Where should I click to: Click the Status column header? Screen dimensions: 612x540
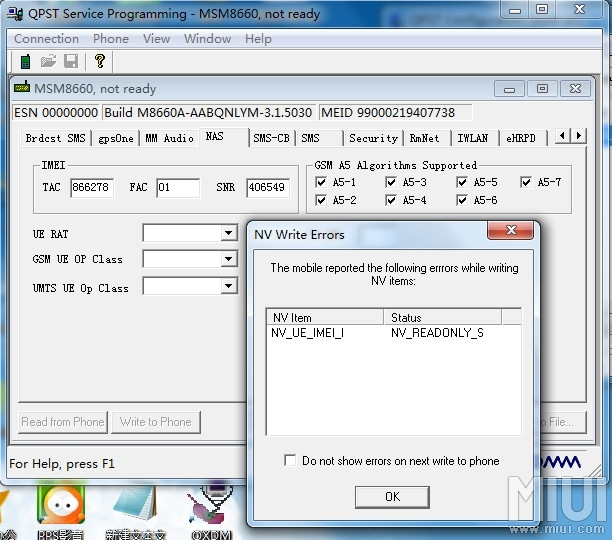coord(443,317)
